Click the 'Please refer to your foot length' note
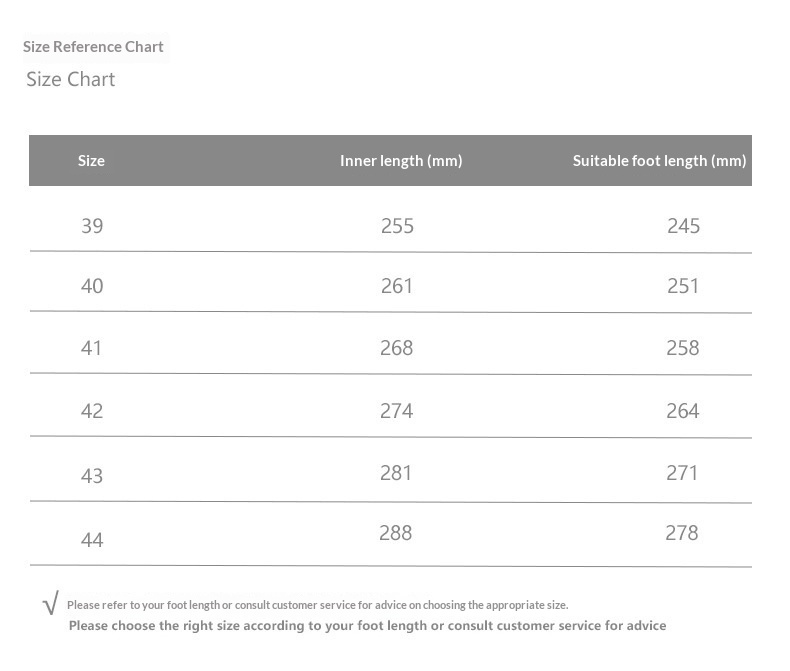 point(317,605)
